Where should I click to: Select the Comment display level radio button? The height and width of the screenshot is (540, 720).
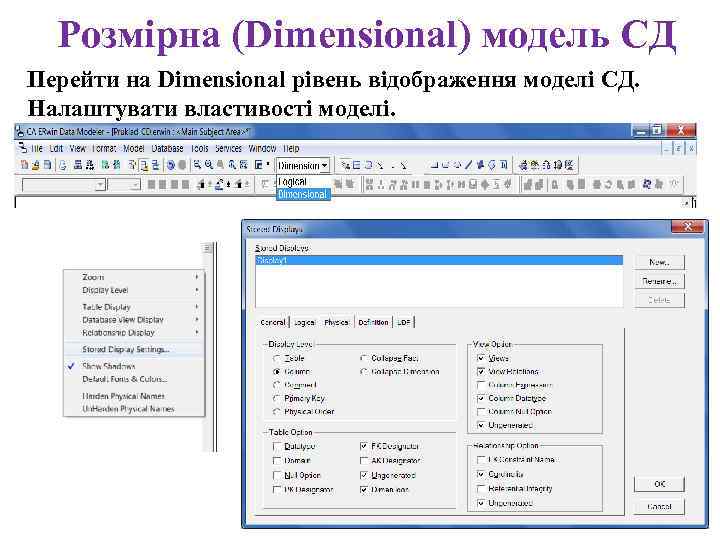pyautogui.click(x=277, y=385)
